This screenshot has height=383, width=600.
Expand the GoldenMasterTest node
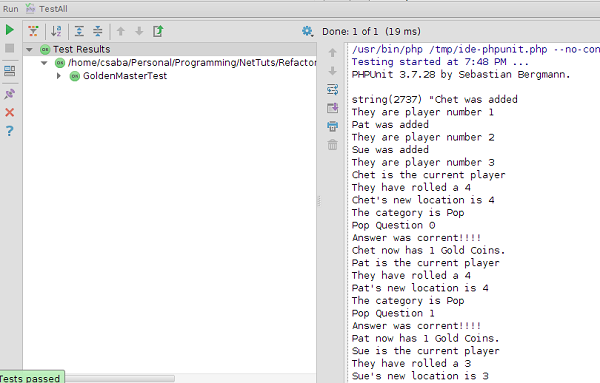coord(59,76)
